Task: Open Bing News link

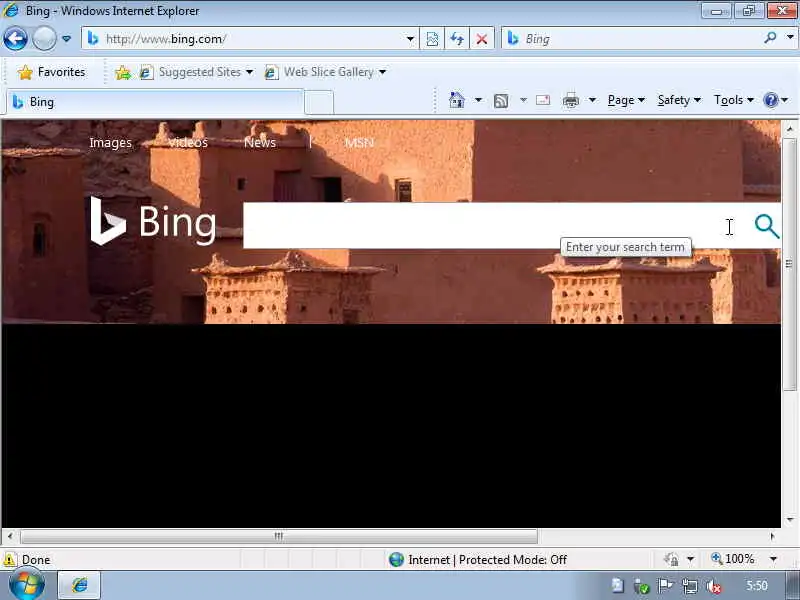Action: coord(260,143)
